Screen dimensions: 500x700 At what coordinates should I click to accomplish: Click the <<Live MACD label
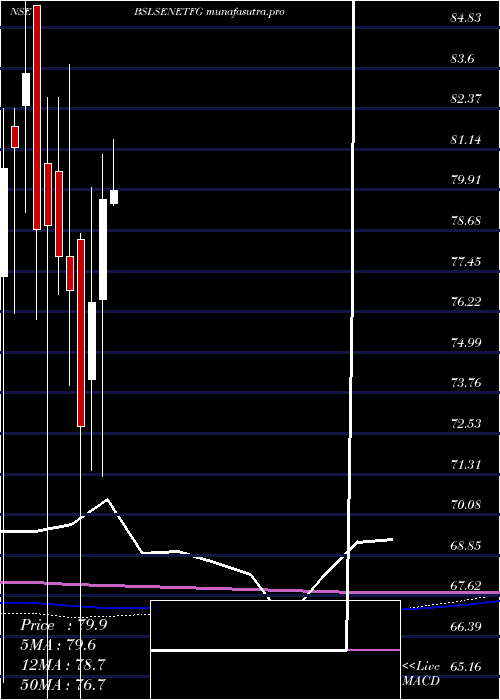pyautogui.click(x=421, y=673)
